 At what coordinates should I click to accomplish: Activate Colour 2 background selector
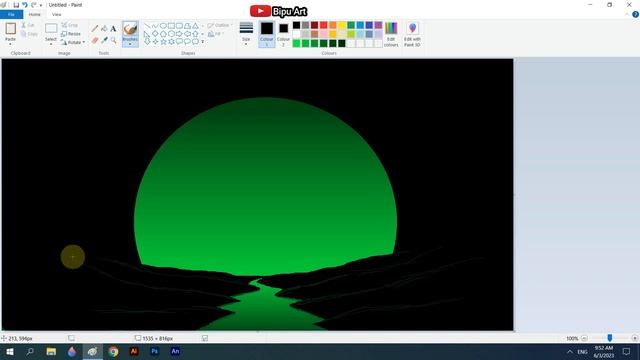point(283,34)
